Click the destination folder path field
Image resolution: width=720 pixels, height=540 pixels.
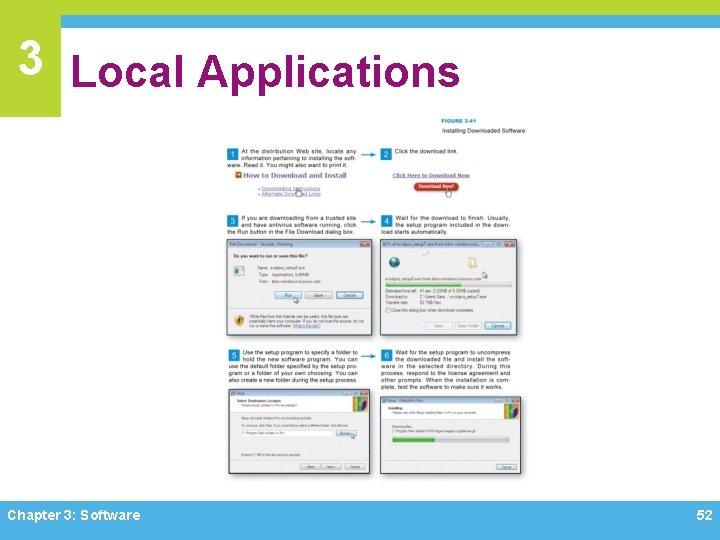287,433
